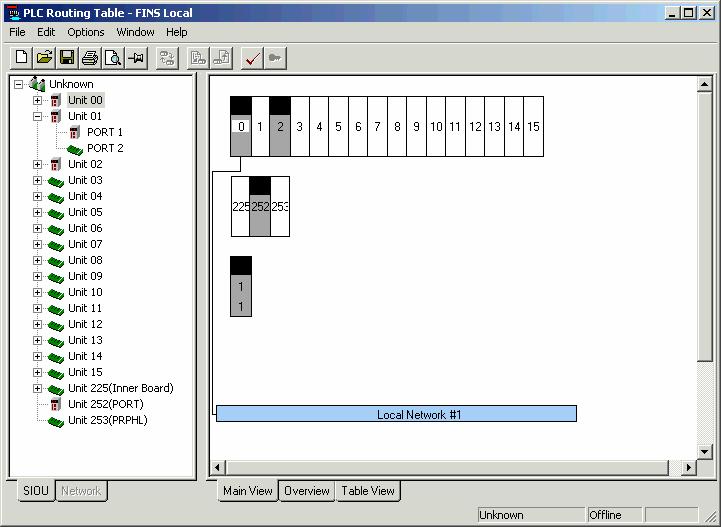Save using the floppy disk icon

point(67,58)
